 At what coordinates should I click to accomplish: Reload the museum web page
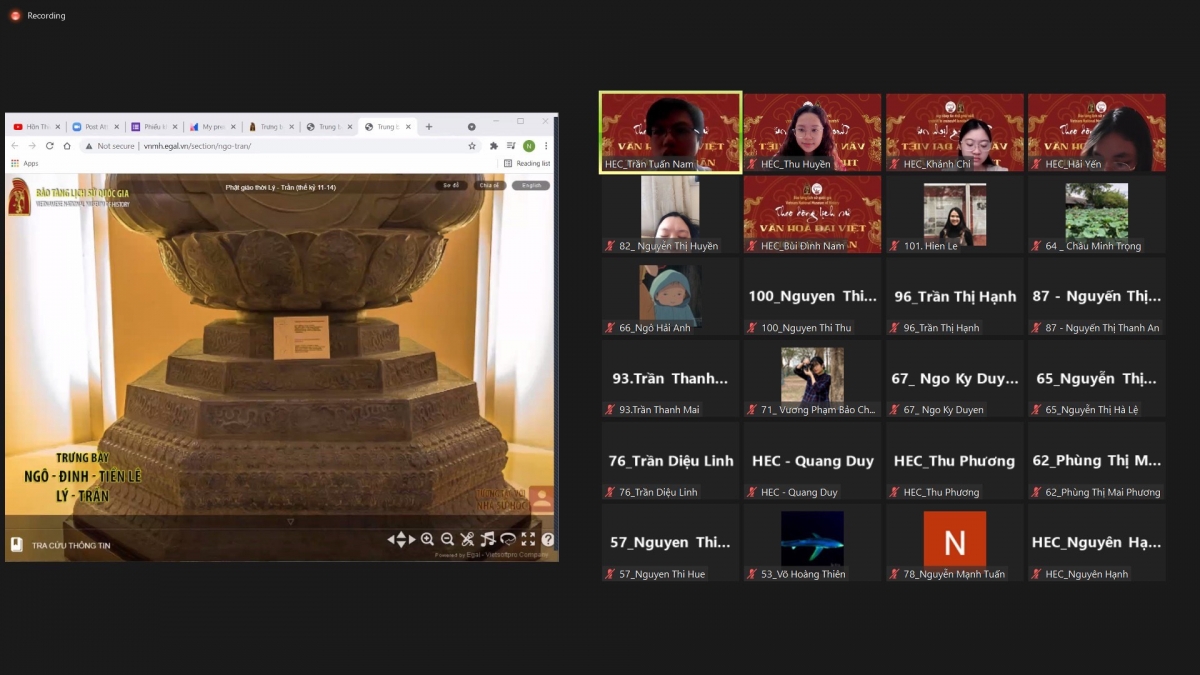(50, 146)
